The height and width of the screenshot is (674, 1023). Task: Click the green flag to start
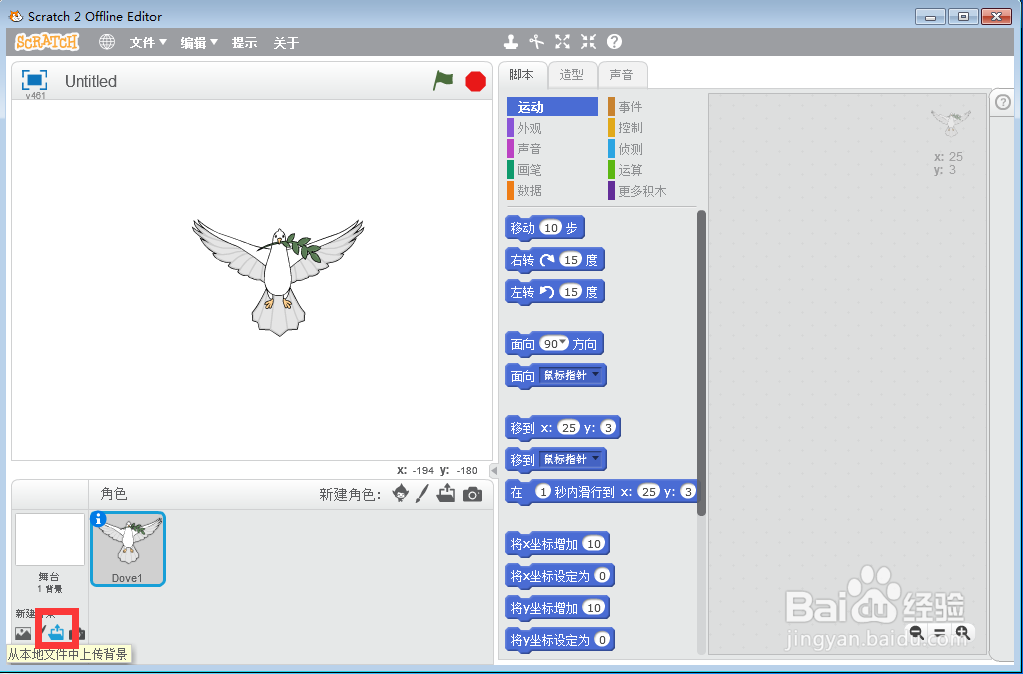(443, 81)
